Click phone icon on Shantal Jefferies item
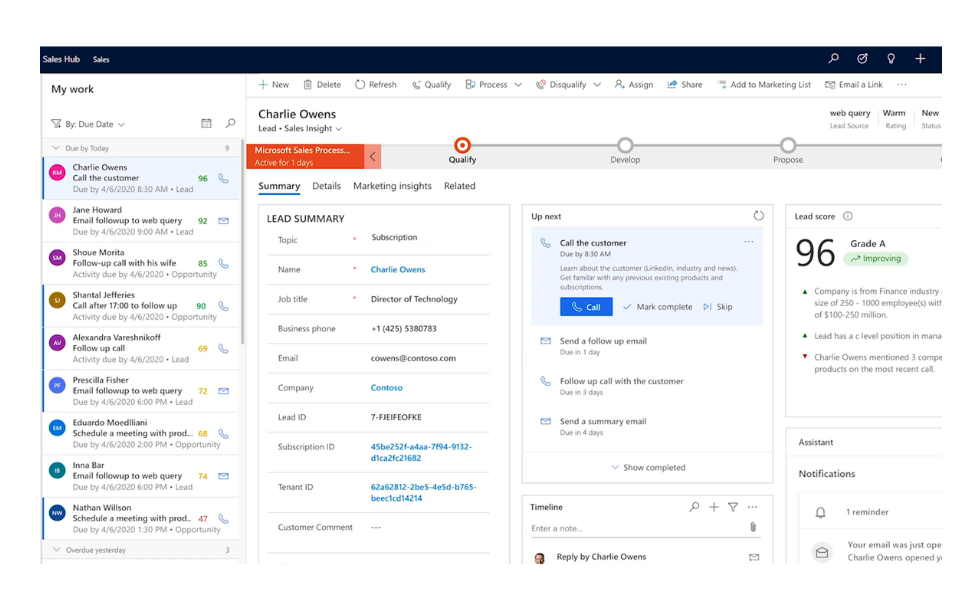The image size is (960, 600). coord(223,306)
